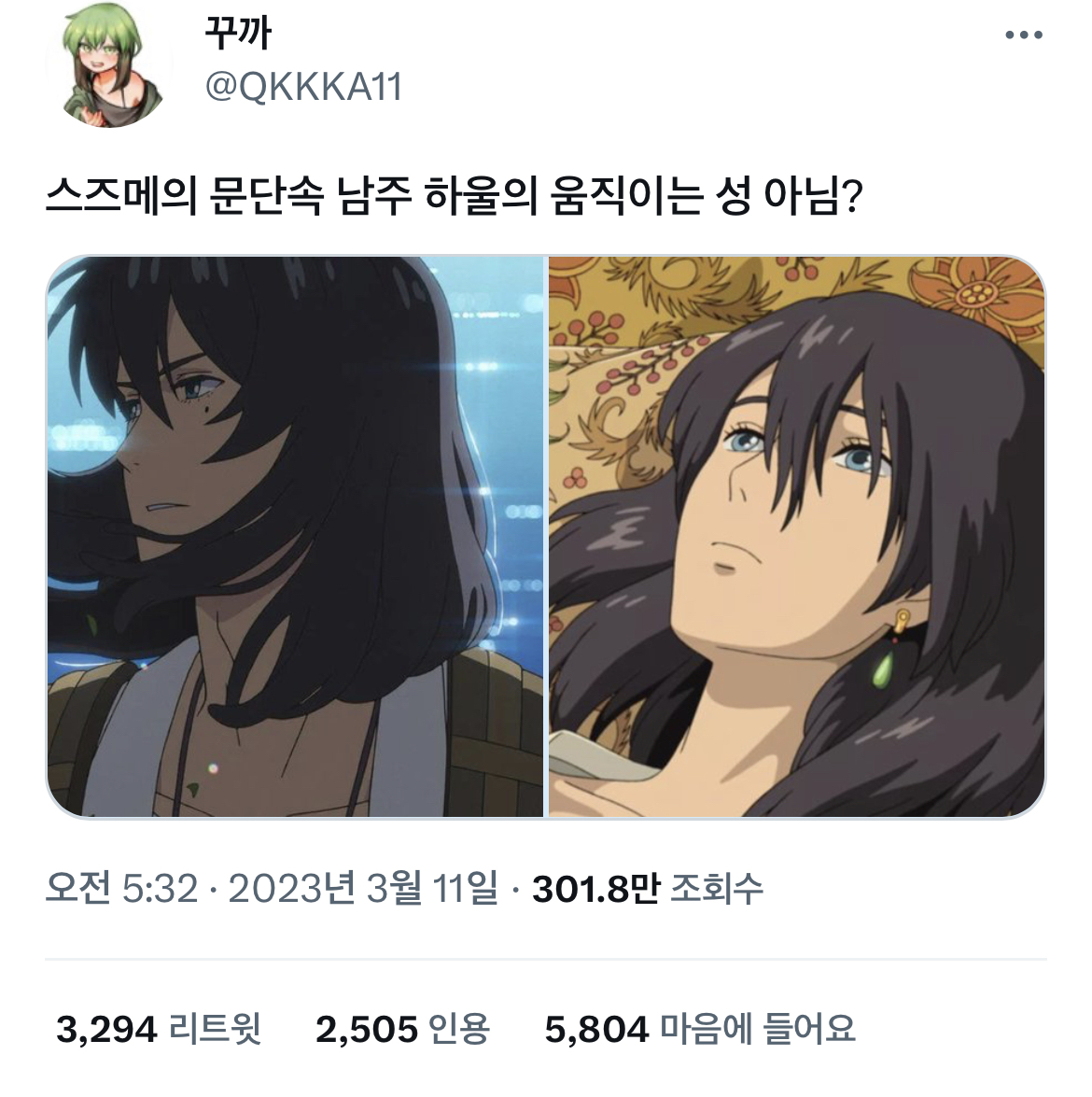Screen dimensions: 1092x1097
Task: Open the @QKKA11 handle
Action: coord(303,88)
